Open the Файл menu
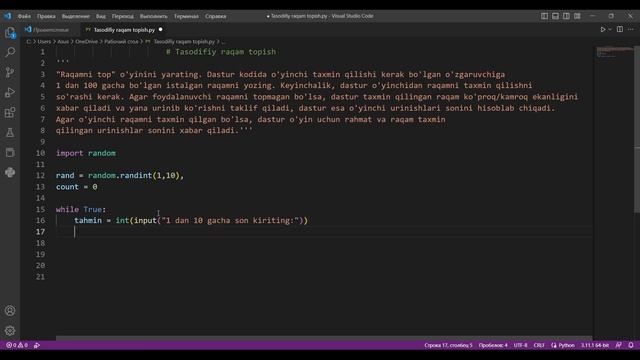Screen dimensions: 640x360 coord(24,16)
